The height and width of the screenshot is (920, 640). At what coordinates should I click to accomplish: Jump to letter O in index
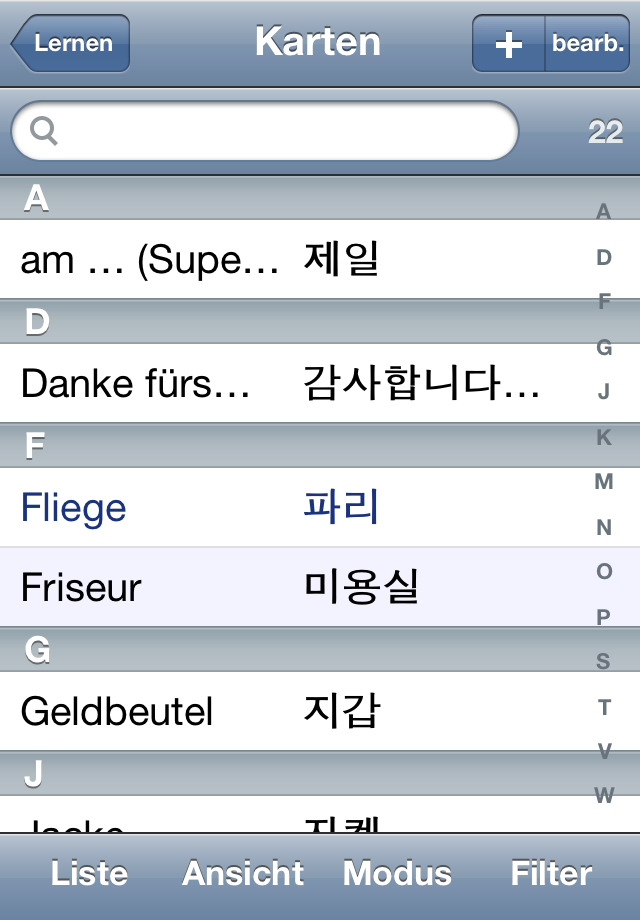pos(604,571)
